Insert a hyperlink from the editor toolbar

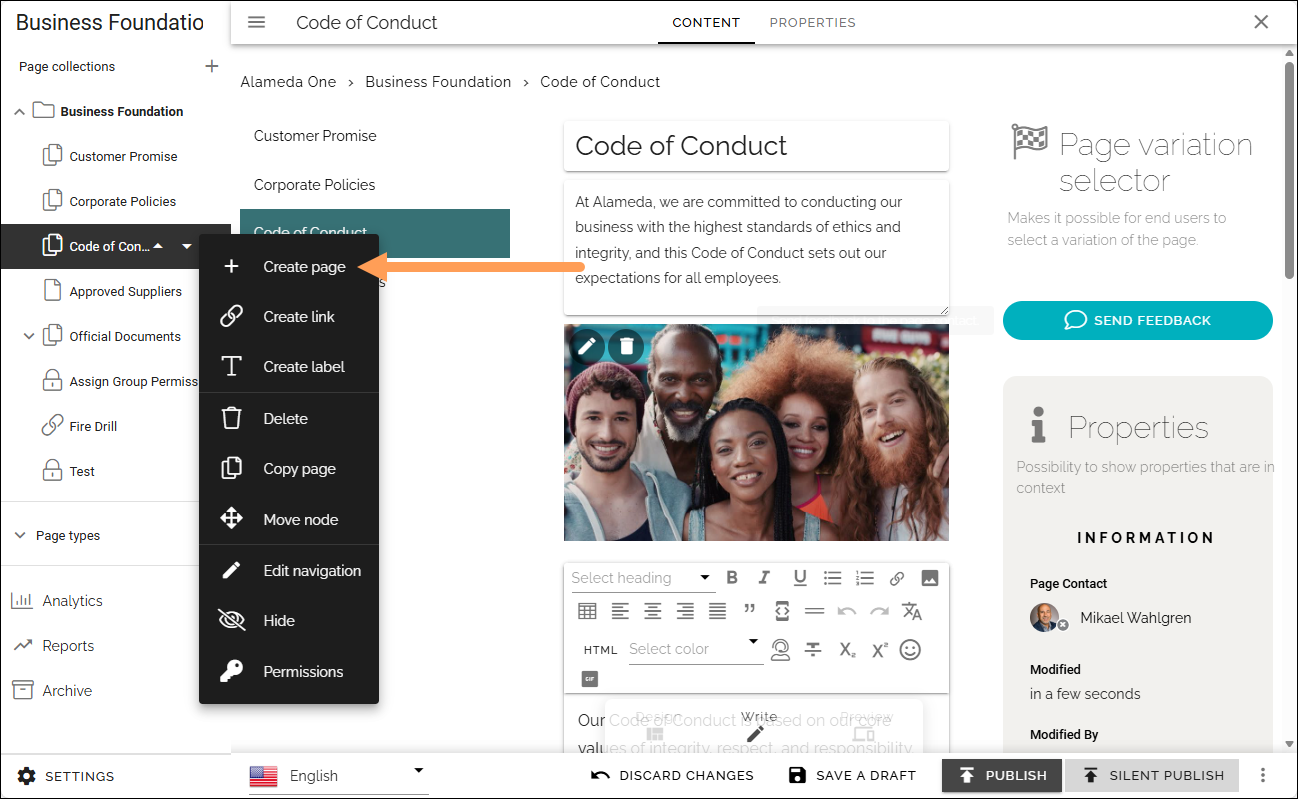(897, 578)
